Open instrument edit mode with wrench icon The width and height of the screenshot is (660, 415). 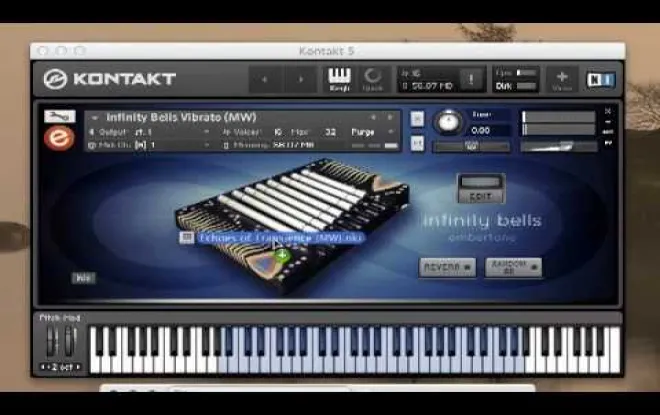pyautogui.click(x=60, y=116)
